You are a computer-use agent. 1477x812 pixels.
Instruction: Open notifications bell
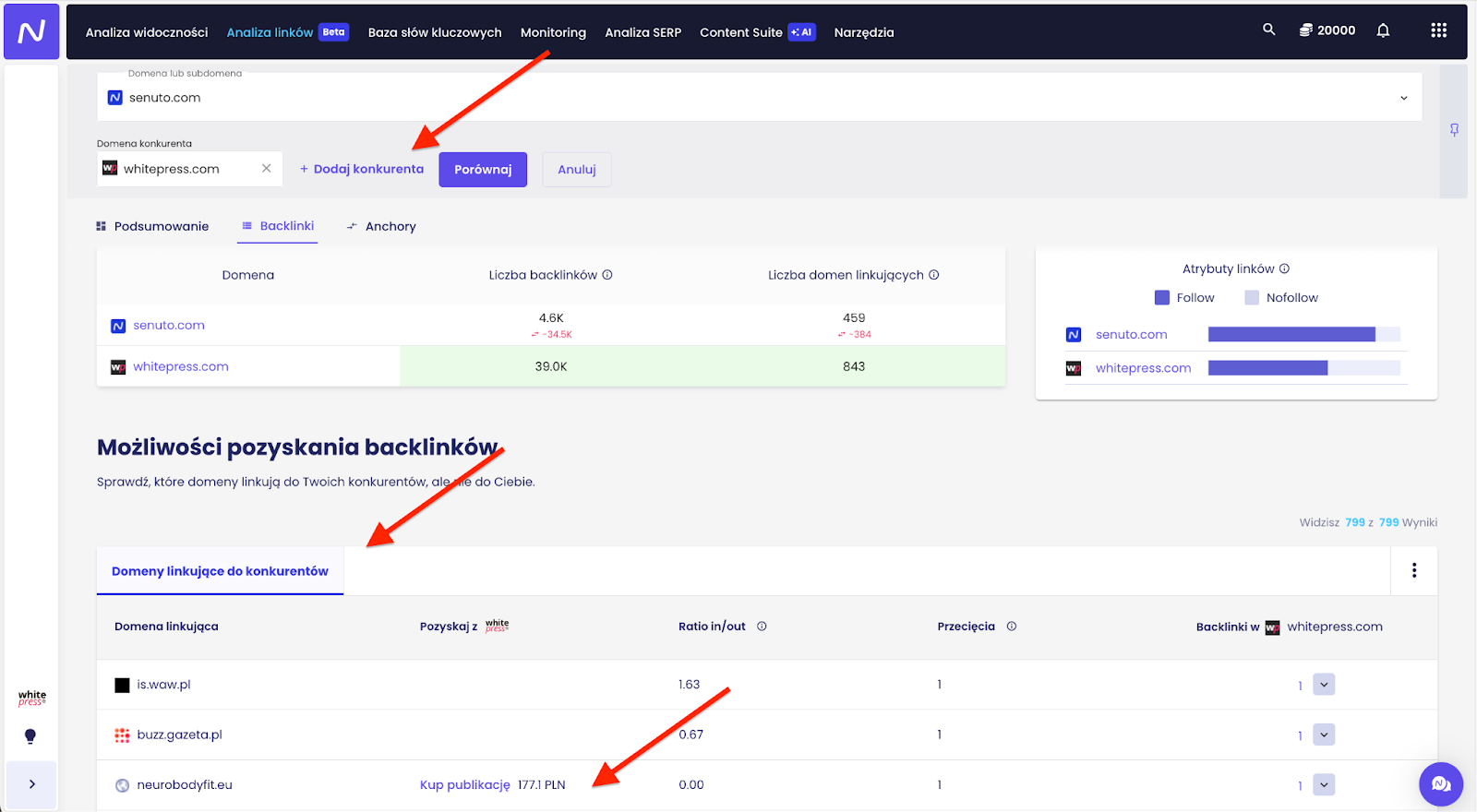[x=1383, y=30]
